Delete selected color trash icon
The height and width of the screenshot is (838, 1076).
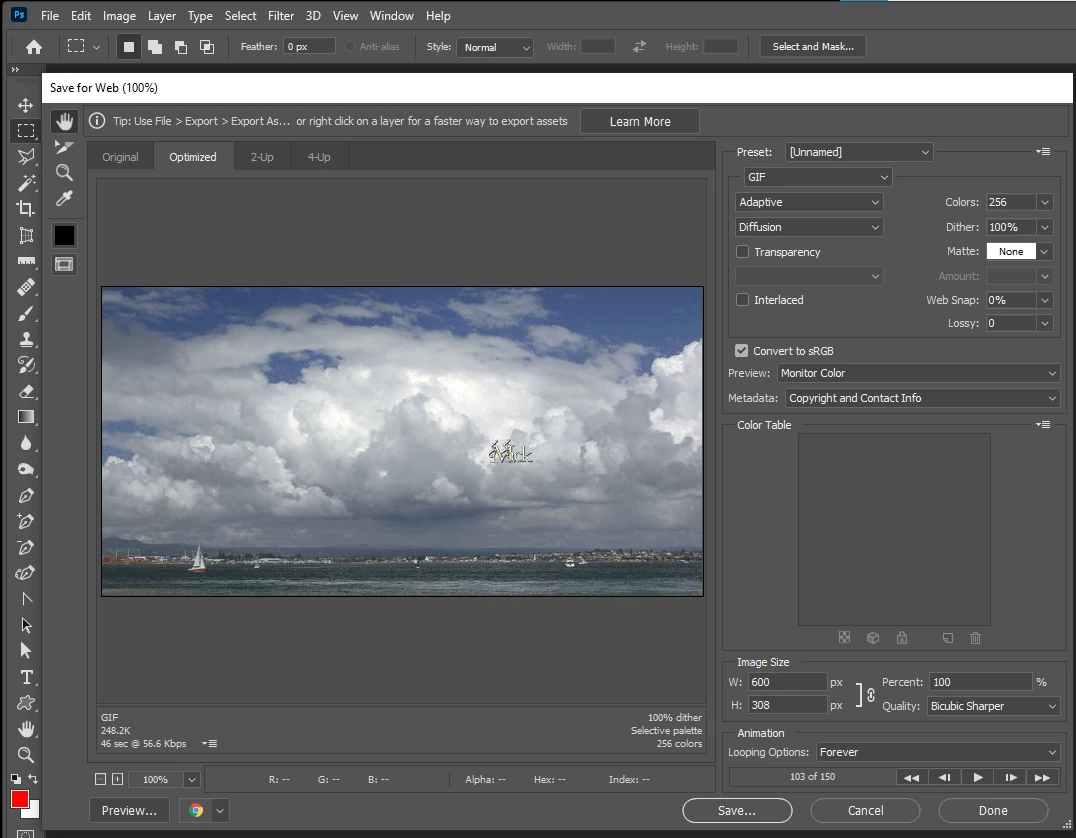point(975,638)
